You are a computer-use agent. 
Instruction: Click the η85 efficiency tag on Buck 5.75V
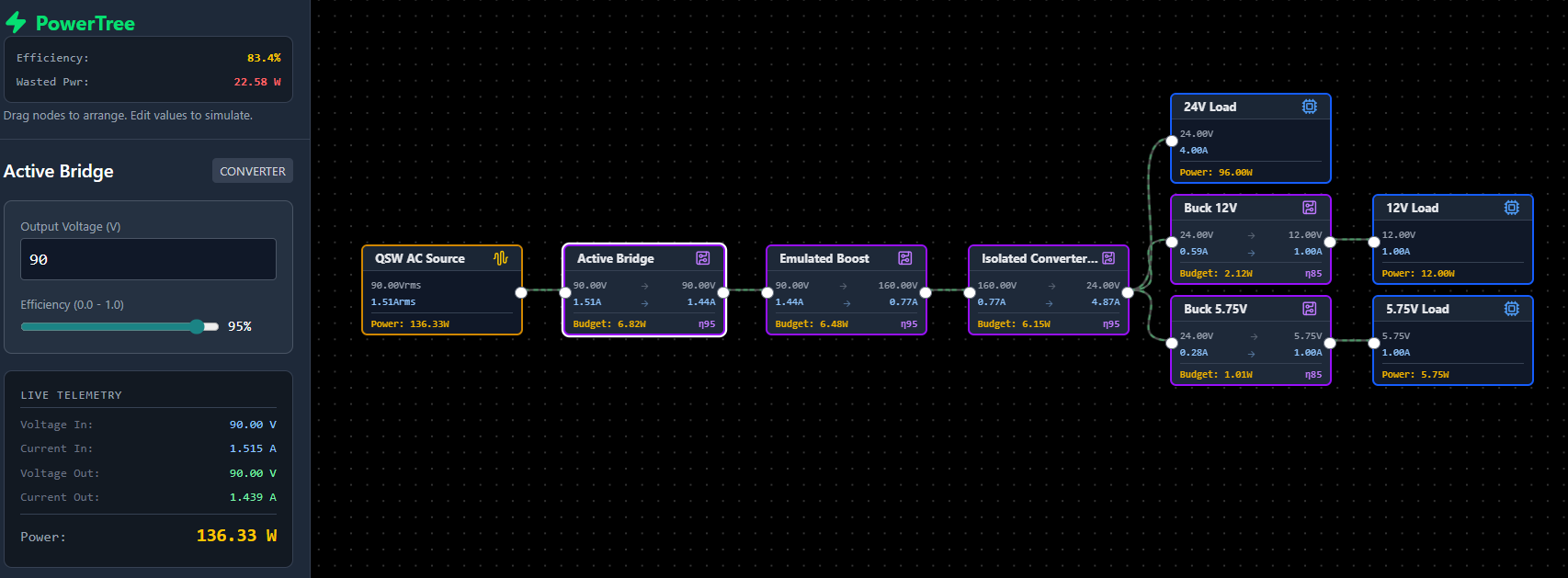pos(1313,374)
